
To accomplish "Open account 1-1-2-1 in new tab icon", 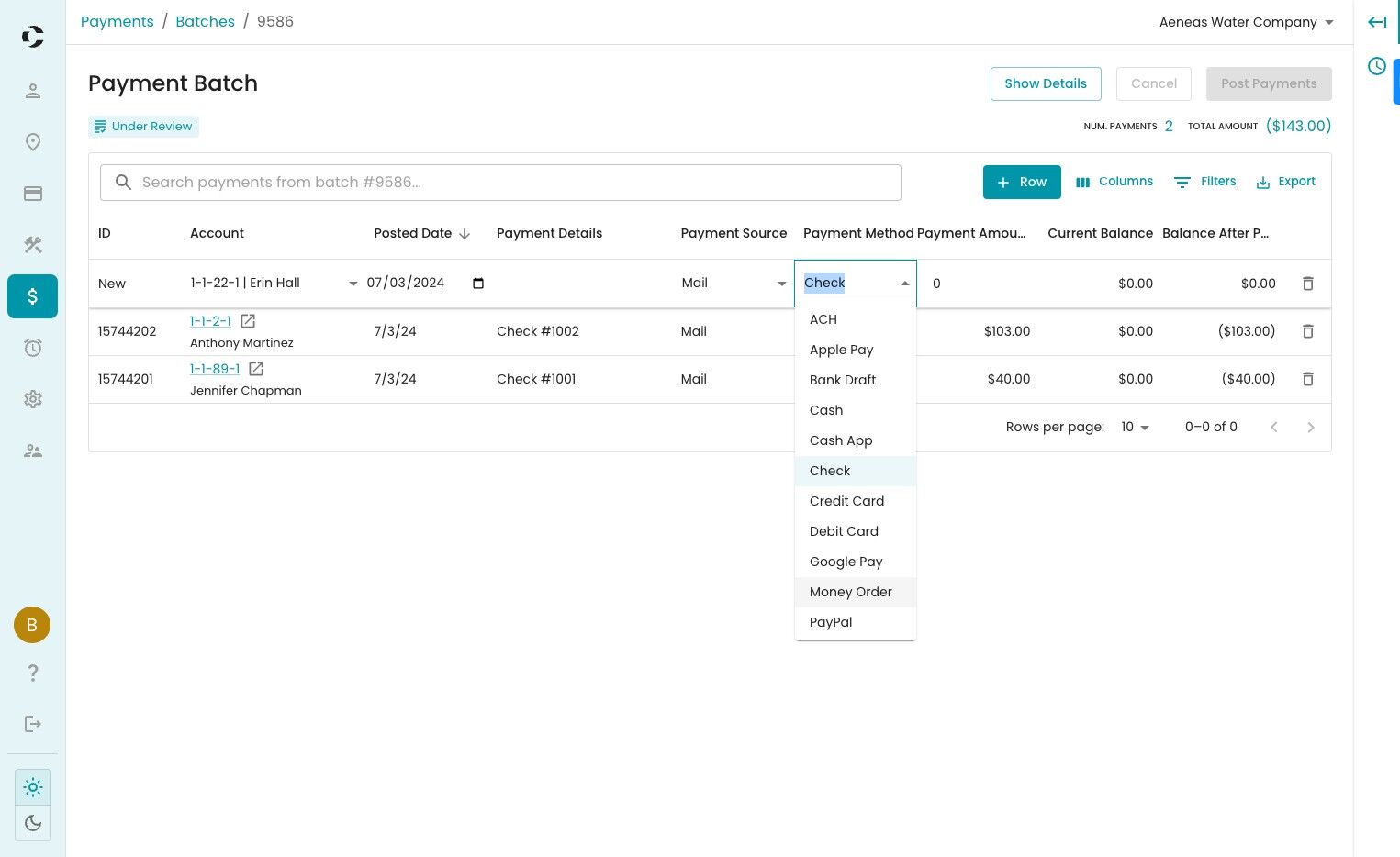I will click(x=248, y=321).
